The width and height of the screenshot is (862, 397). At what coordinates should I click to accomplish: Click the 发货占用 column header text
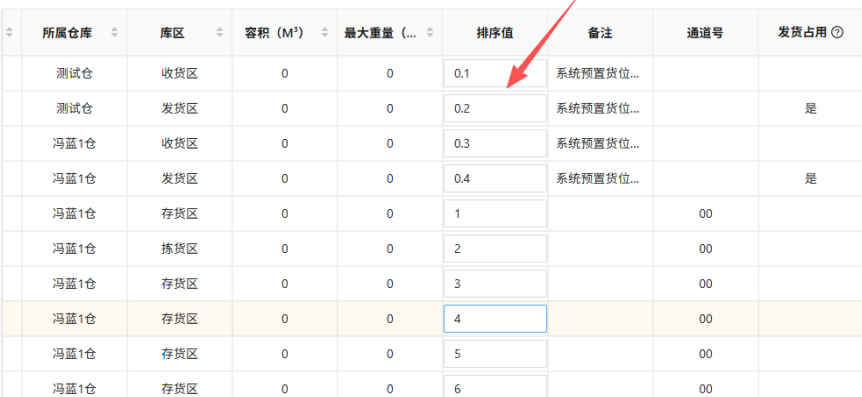point(802,33)
